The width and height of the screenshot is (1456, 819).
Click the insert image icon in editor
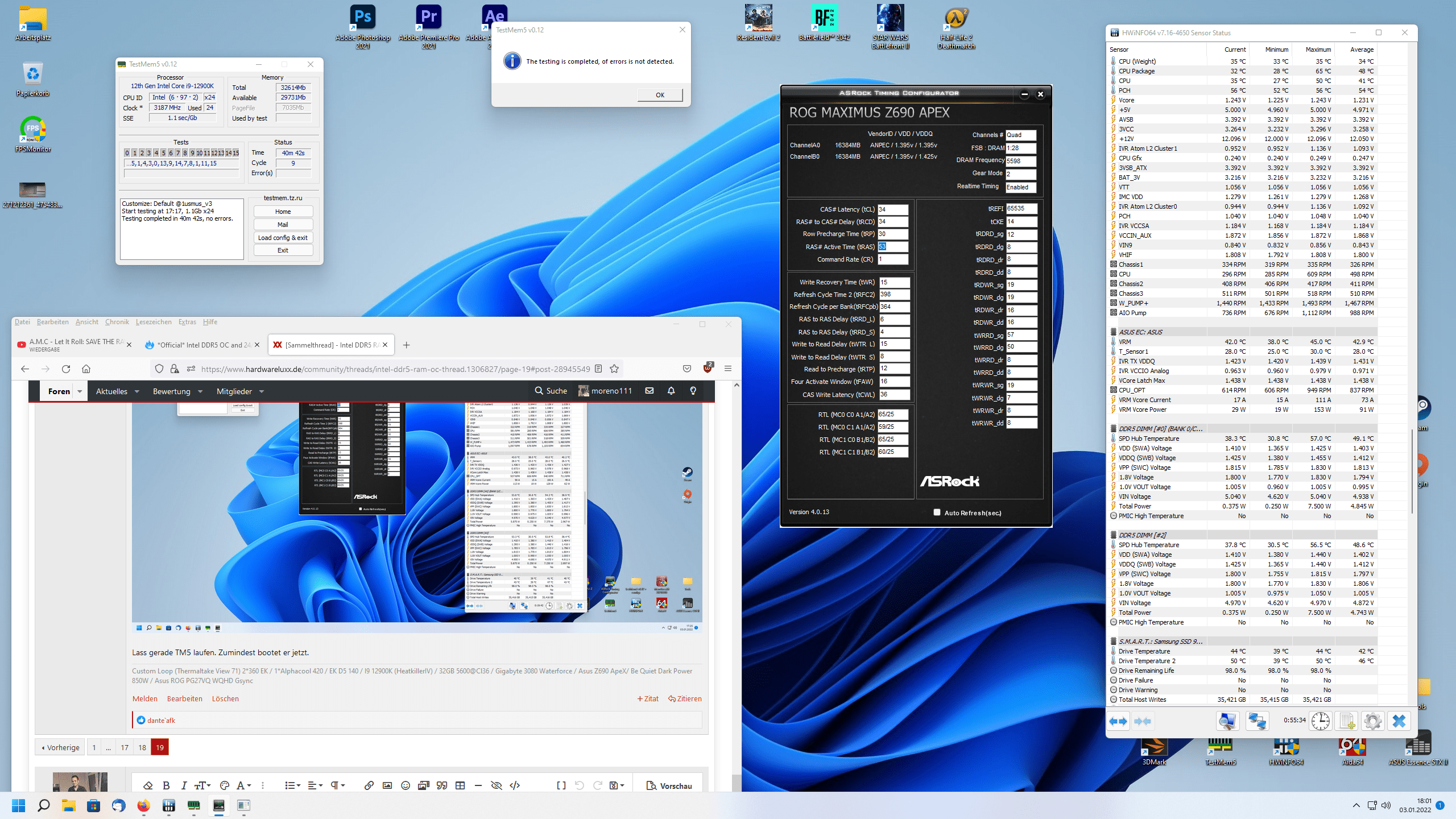pyautogui.click(x=387, y=785)
